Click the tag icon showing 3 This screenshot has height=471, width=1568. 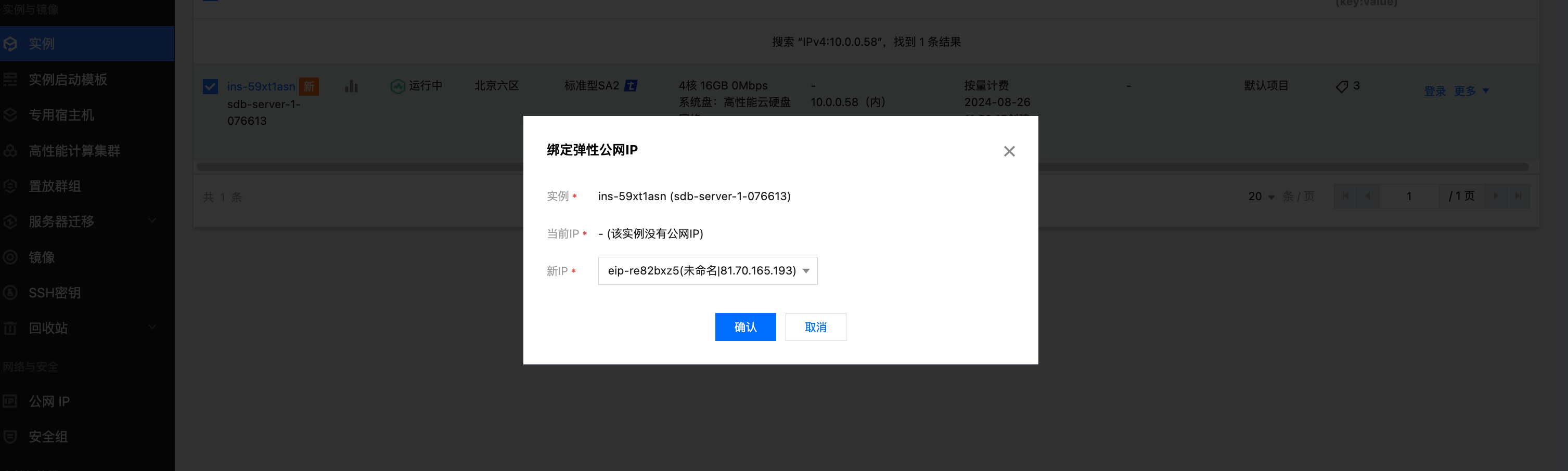(x=1342, y=86)
